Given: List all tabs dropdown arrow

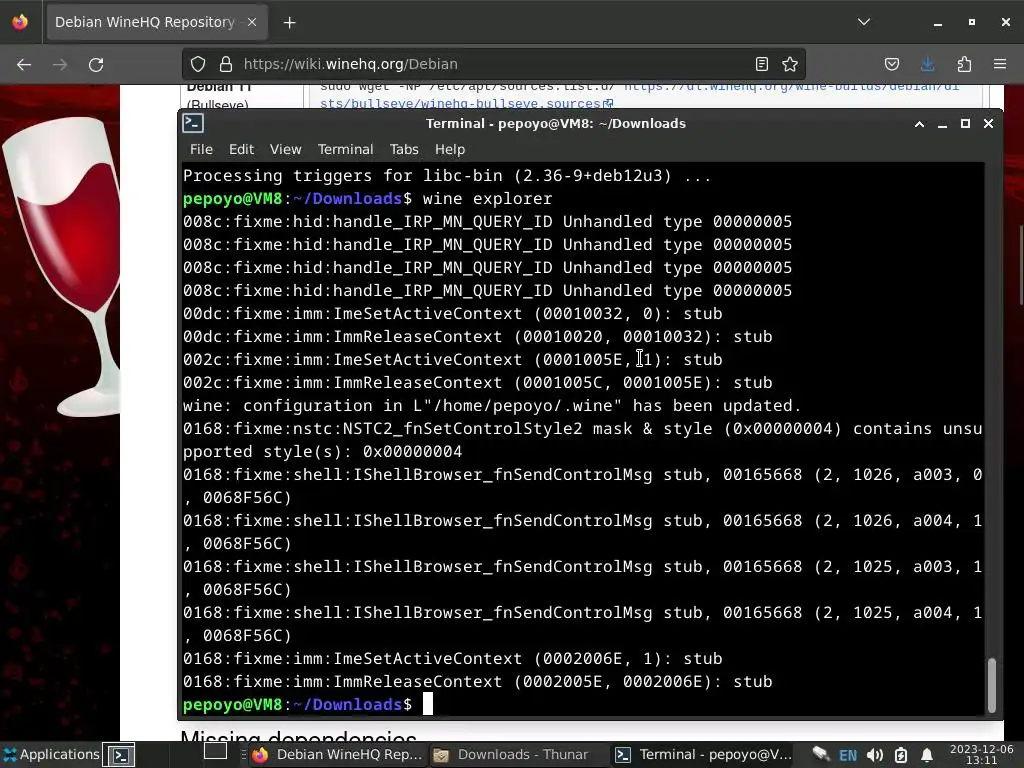Looking at the screenshot, I should pyautogui.click(x=864, y=22).
